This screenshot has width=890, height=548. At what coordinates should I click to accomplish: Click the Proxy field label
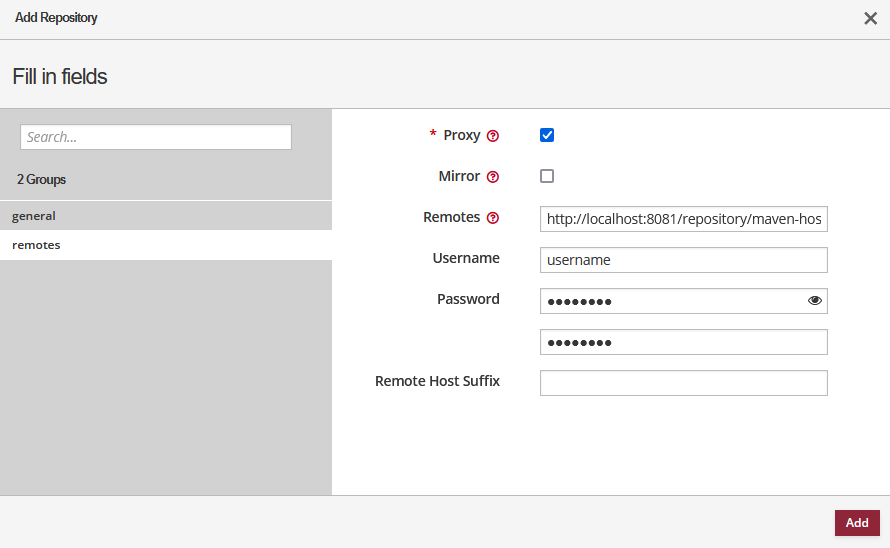coord(461,135)
